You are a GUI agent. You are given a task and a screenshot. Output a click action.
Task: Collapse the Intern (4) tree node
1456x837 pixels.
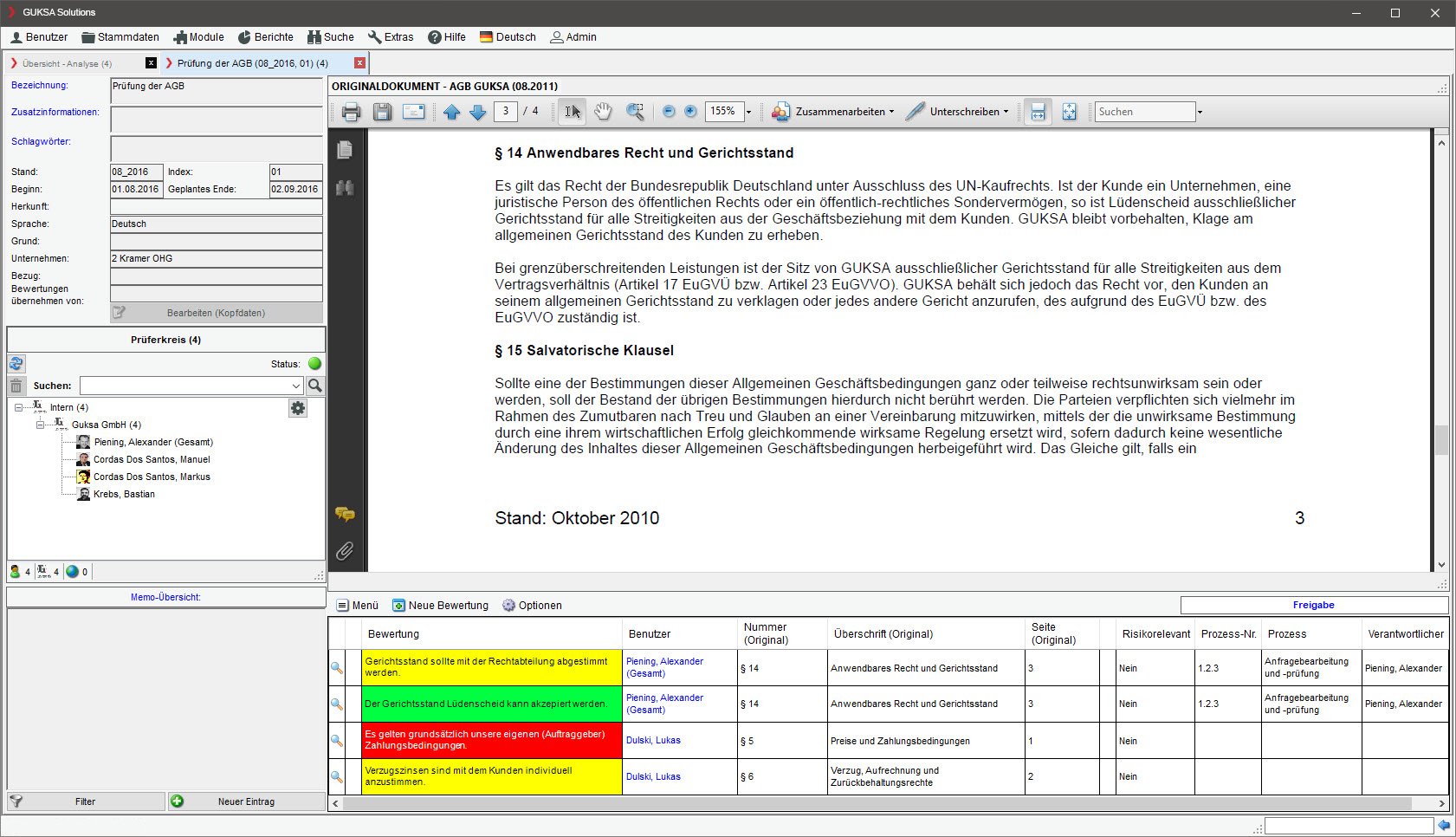(x=18, y=407)
